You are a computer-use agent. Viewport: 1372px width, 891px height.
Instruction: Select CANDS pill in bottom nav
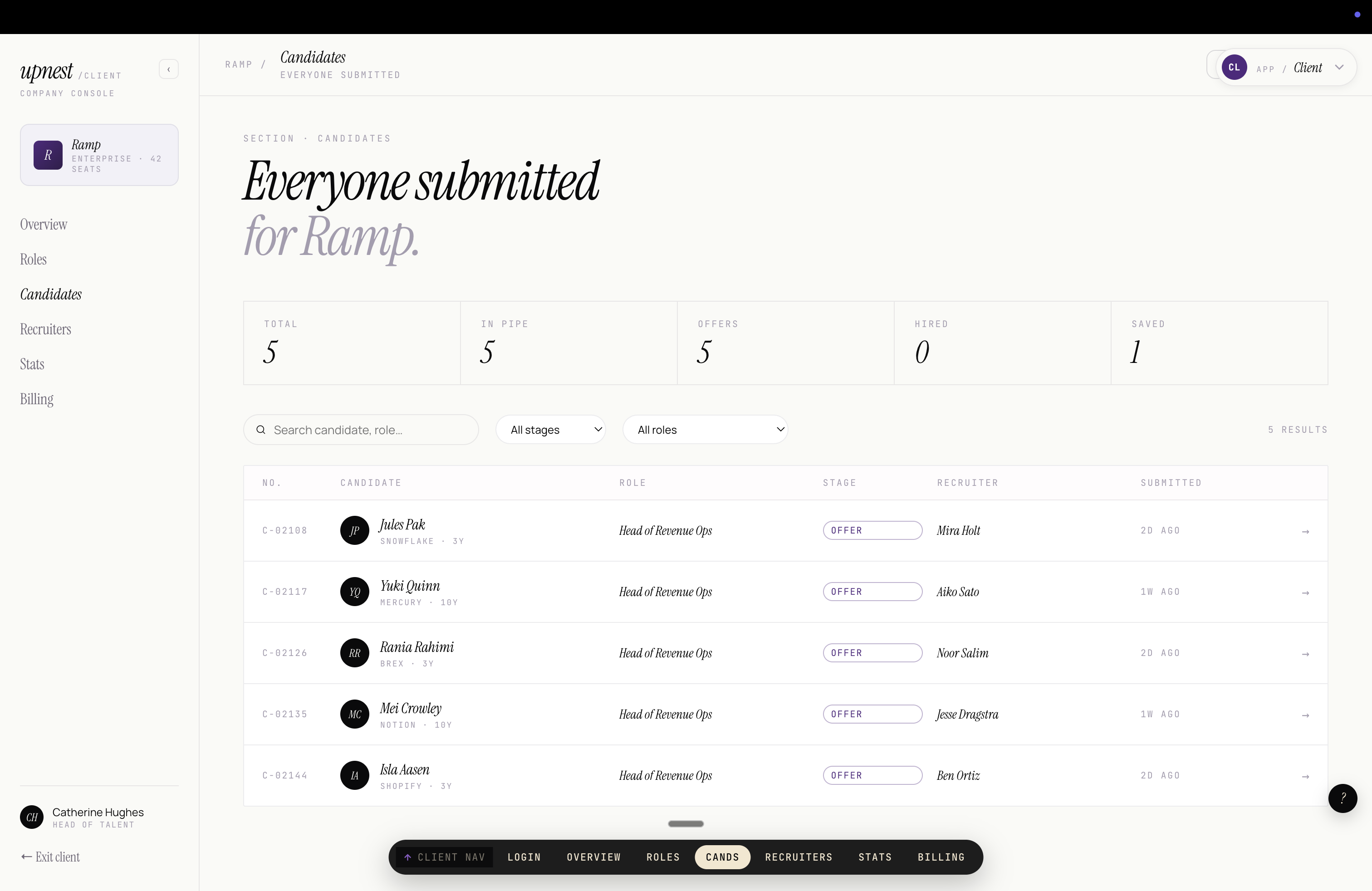click(x=722, y=857)
